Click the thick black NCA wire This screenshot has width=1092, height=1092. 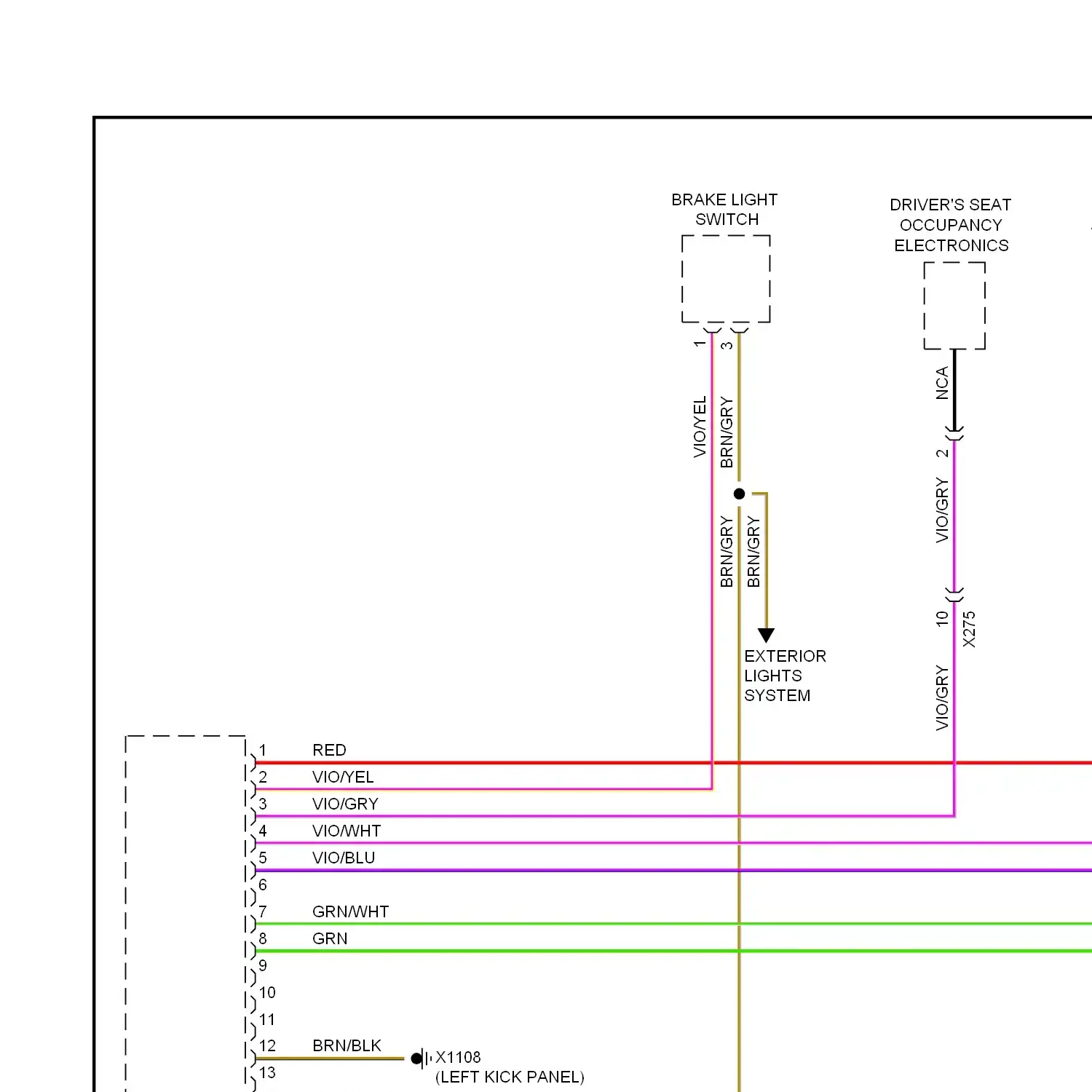954,389
